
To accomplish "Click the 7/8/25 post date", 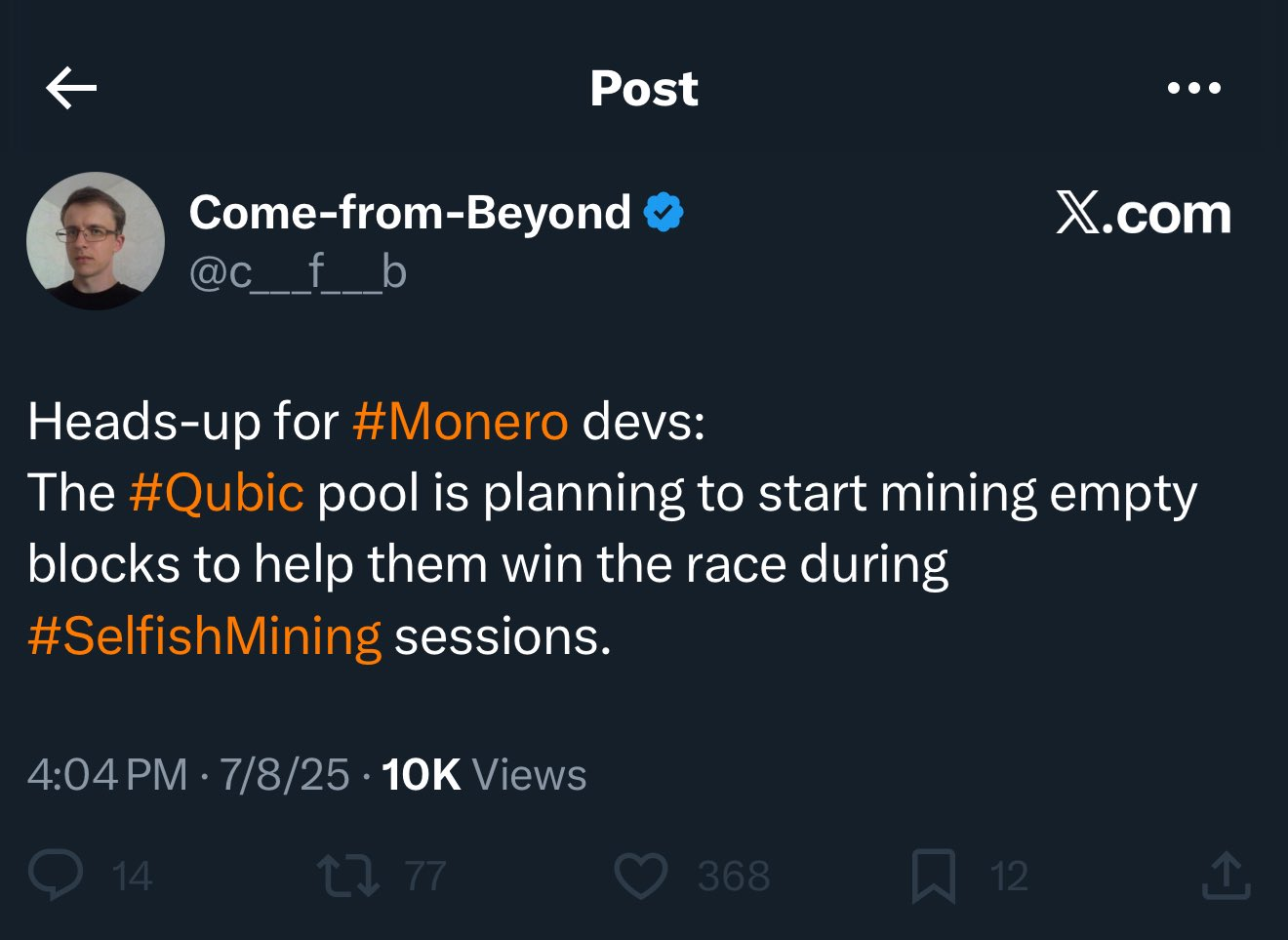I will pyautogui.click(x=284, y=775).
